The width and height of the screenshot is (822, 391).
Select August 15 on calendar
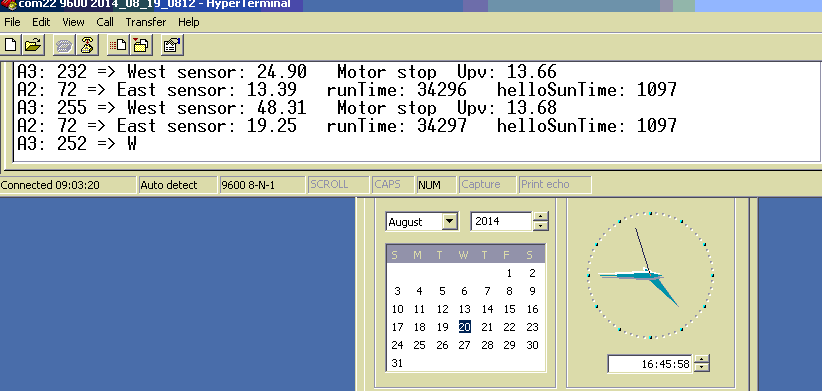(x=510, y=309)
